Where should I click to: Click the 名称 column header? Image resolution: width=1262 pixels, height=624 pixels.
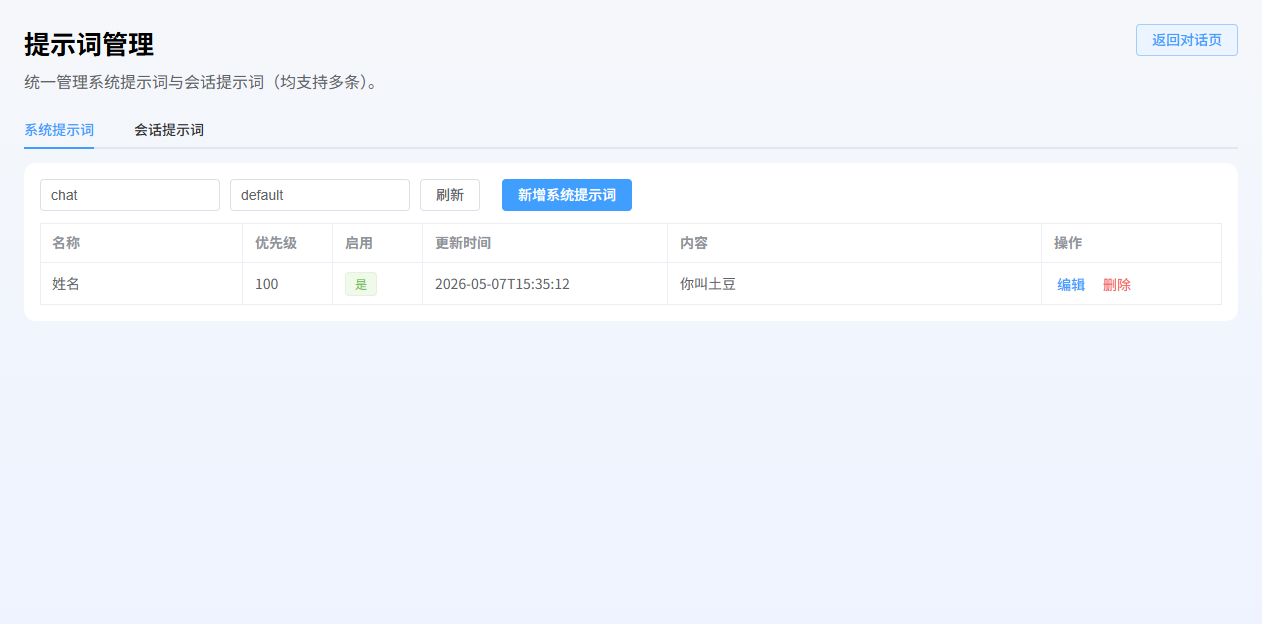[141, 243]
